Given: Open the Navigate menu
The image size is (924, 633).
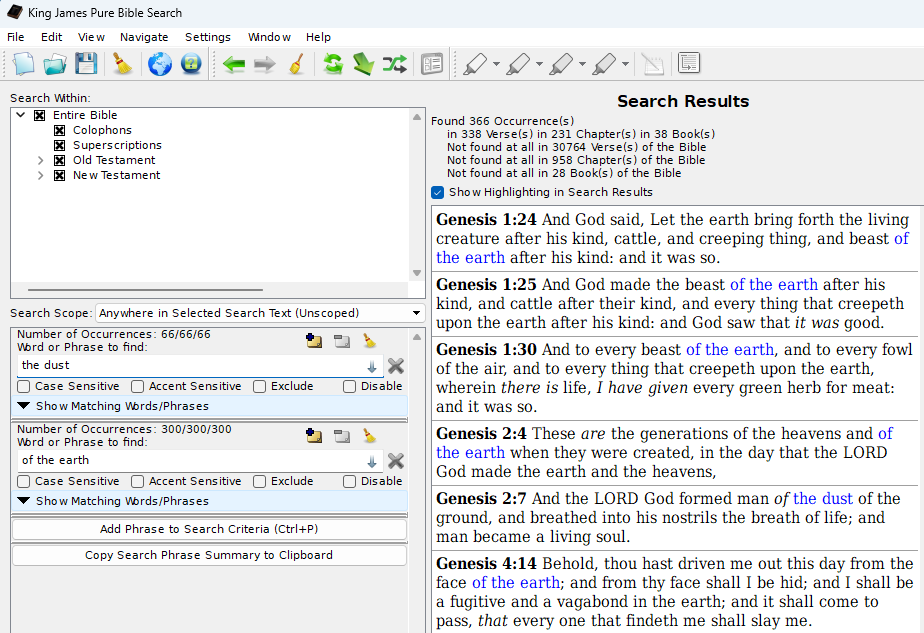Looking at the screenshot, I should click(144, 37).
